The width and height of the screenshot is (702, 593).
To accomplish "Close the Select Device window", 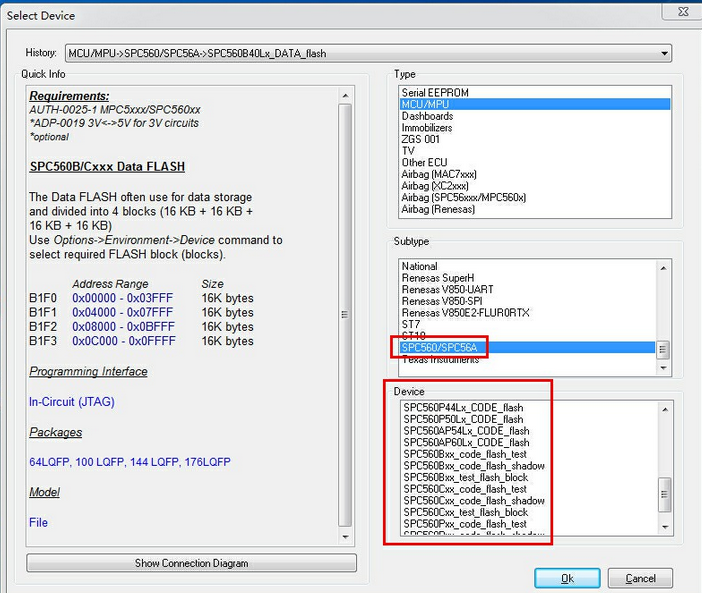I will click(x=683, y=12).
